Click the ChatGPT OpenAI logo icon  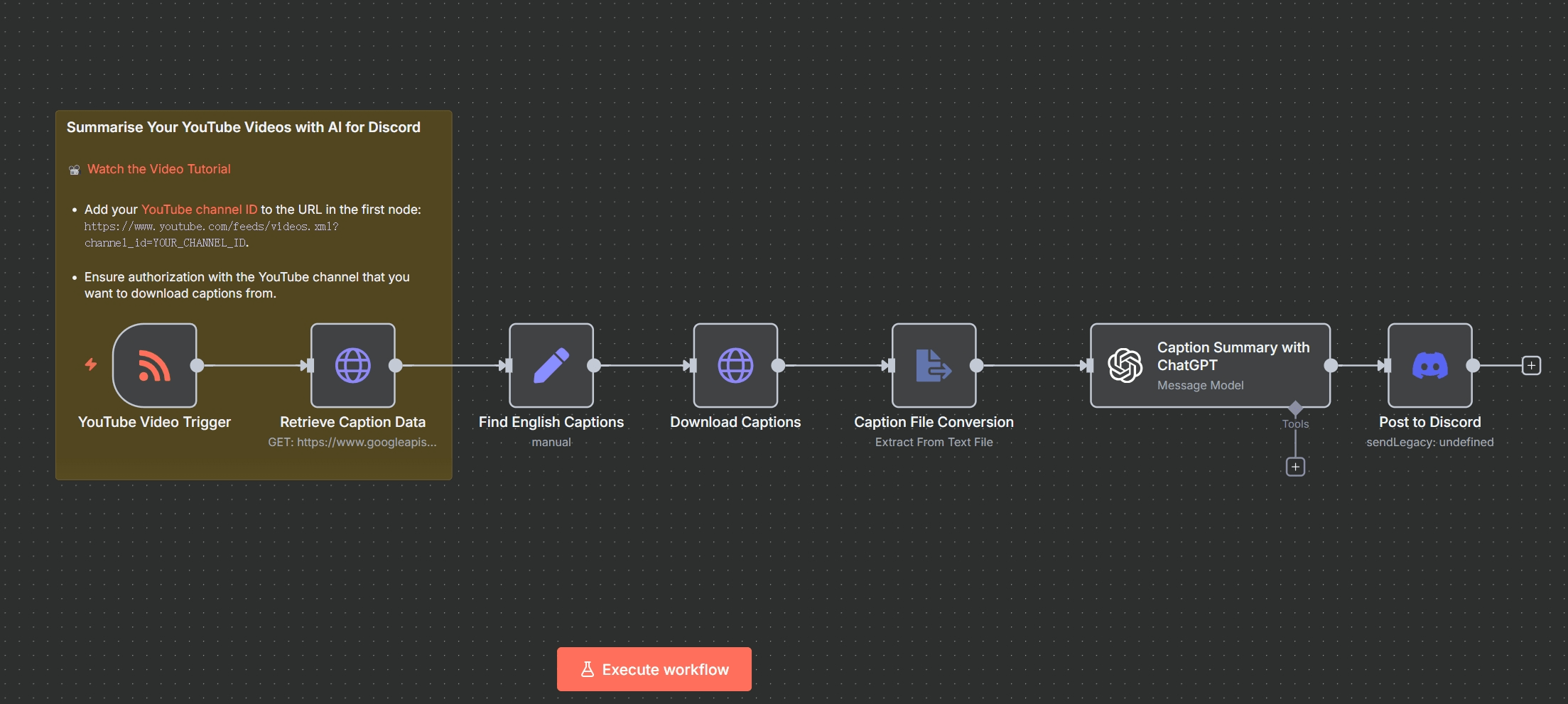[1125, 365]
